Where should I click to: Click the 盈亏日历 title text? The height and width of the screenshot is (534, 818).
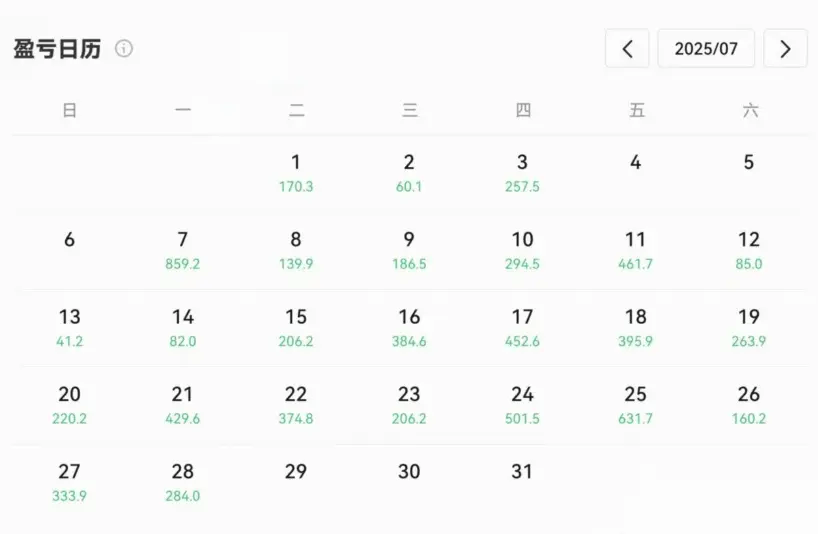(57, 49)
